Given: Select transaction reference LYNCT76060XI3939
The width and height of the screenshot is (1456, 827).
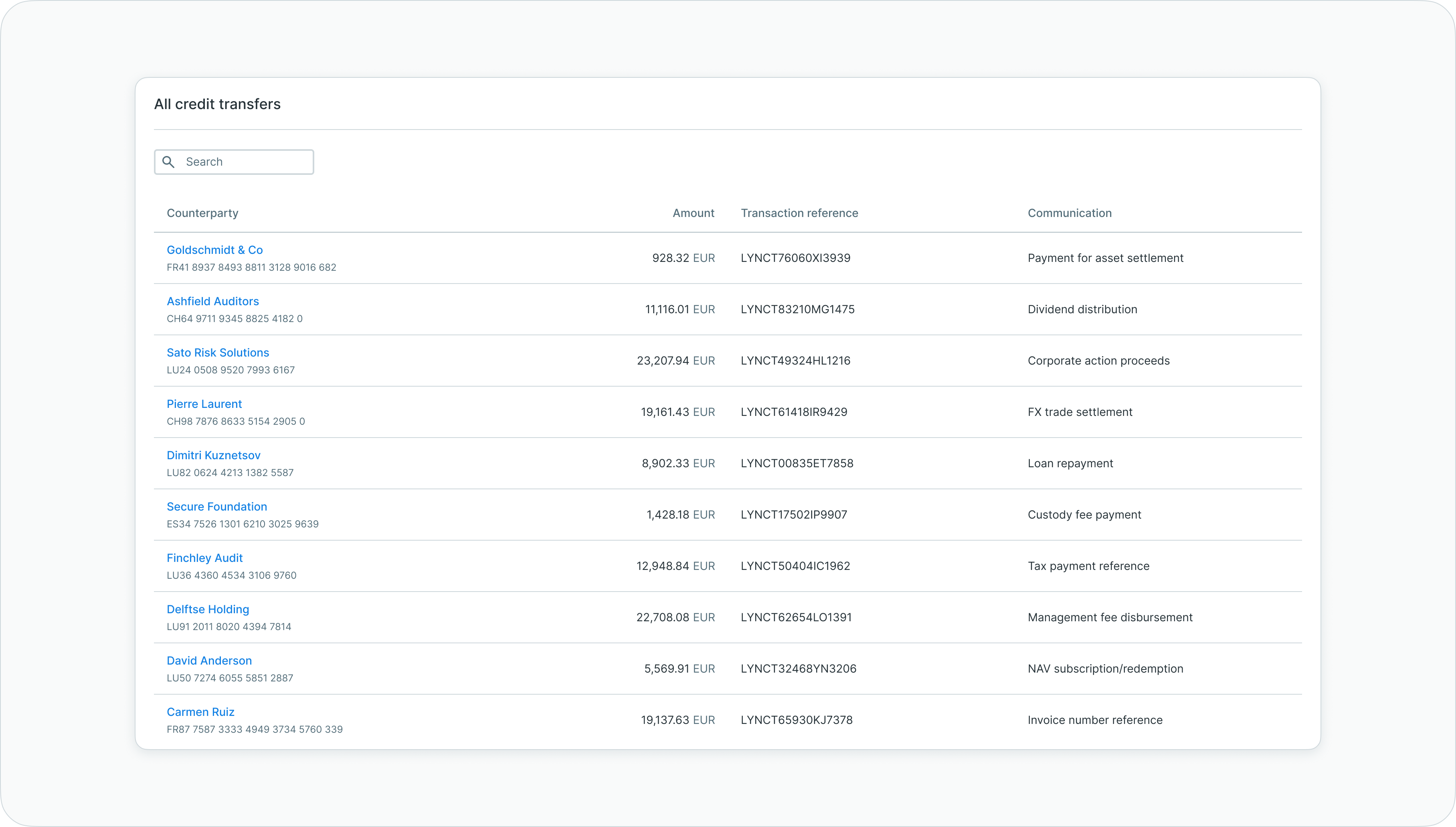Looking at the screenshot, I should (x=795, y=258).
